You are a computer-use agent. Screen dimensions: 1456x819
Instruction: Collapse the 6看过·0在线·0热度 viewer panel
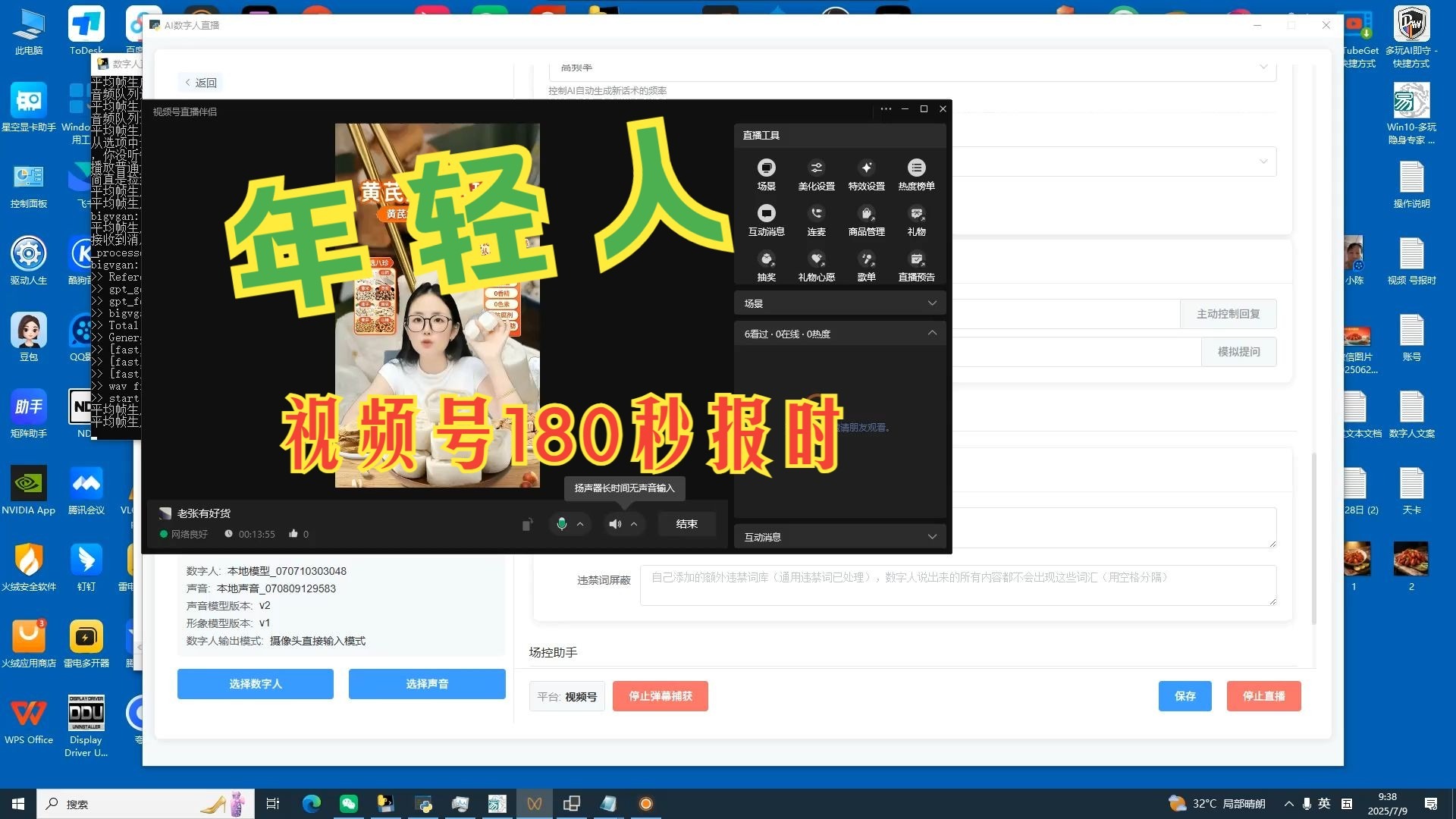932,333
